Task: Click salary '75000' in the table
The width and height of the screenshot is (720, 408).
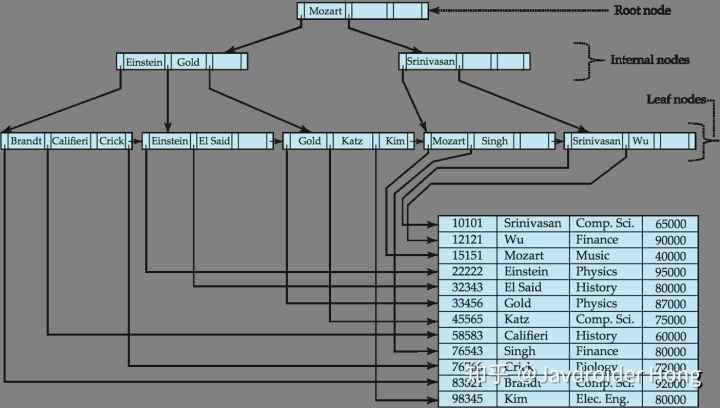Action: [670, 320]
